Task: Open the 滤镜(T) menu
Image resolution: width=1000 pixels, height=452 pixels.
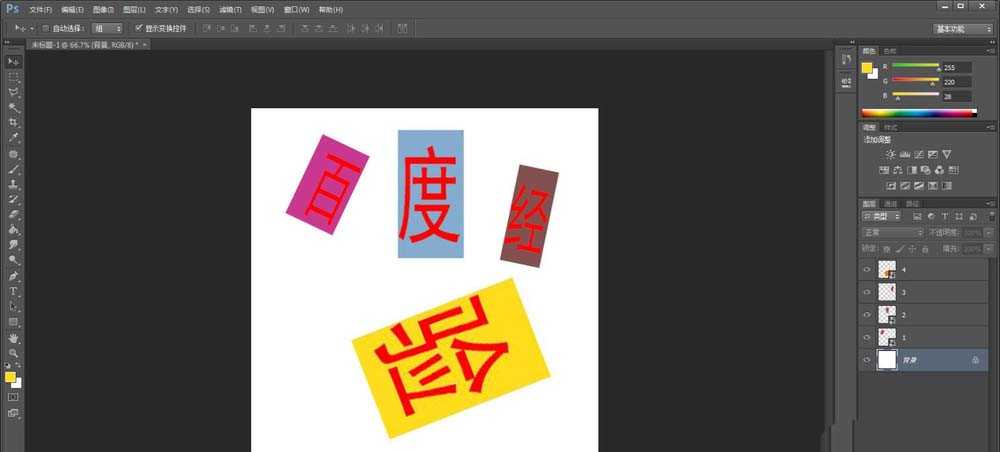Action: click(230, 9)
